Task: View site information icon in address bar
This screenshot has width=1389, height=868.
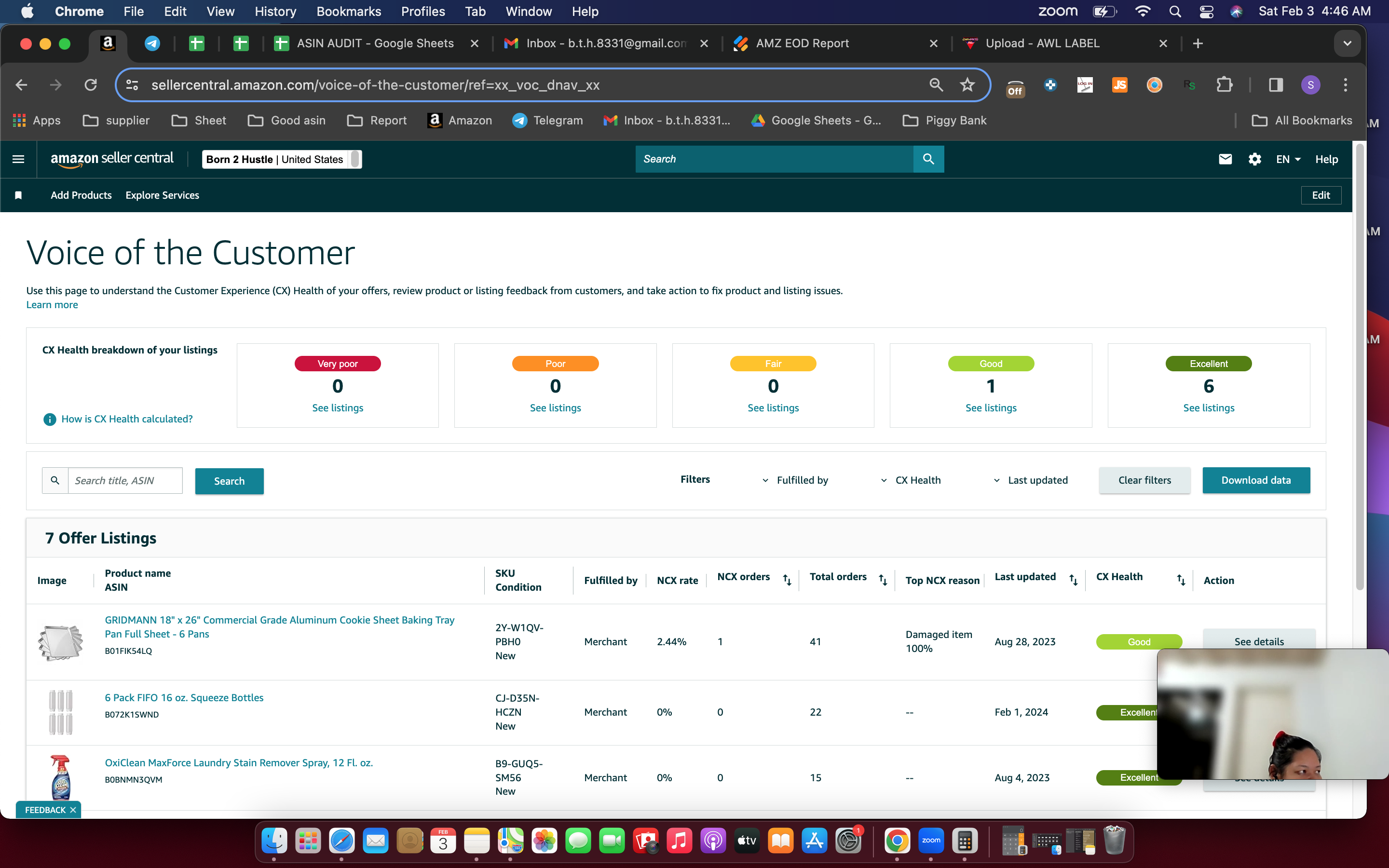Action: tap(132, 85)
